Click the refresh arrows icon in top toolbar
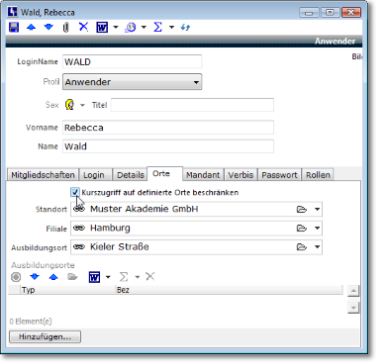 coord(185,27)
